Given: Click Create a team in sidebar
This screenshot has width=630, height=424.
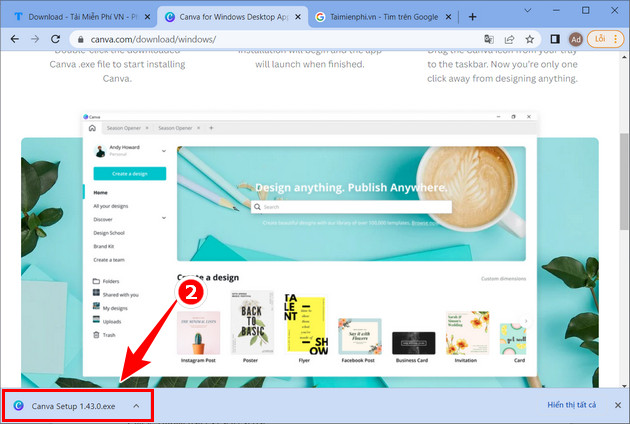Looking at the screenshot, I should pos(109,260).
